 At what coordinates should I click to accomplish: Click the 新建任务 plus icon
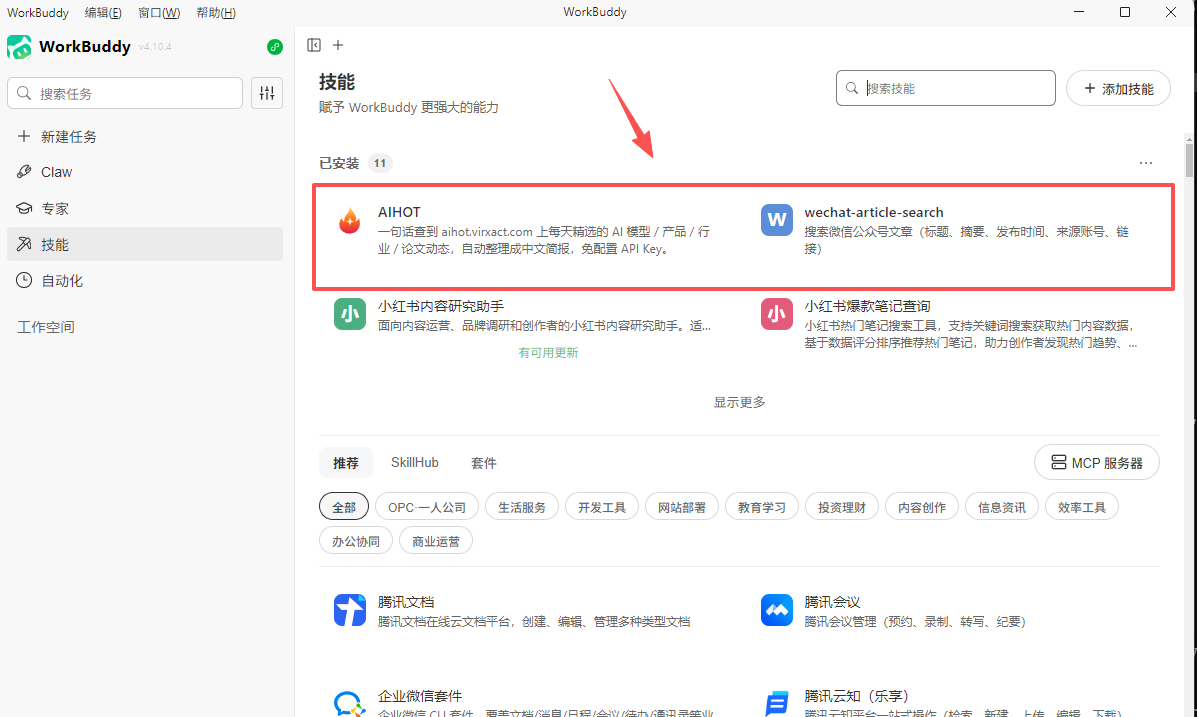(24, 136)
